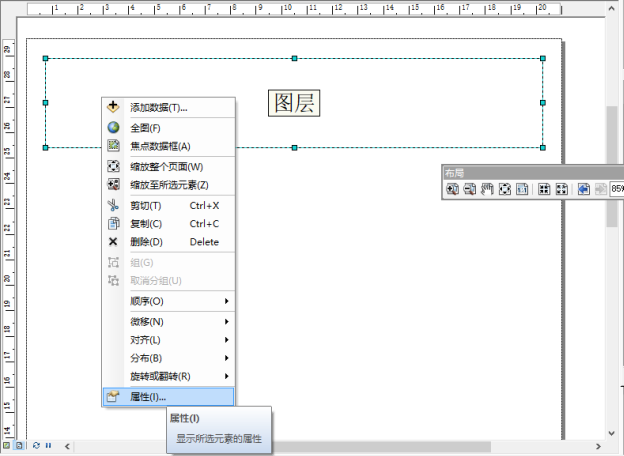Select 缩放整个页面(W) from menu
The width and height of the screenshot is (624, 456).
point(168,166)
